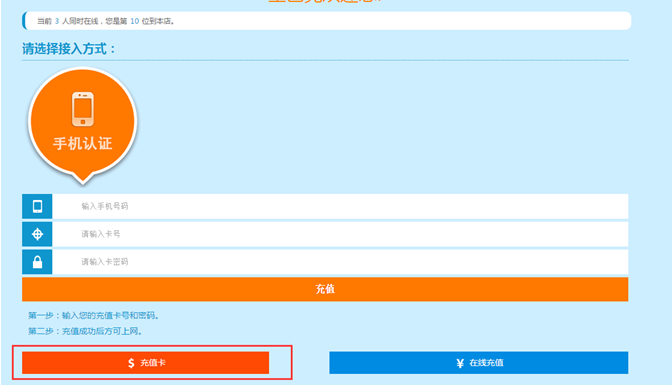Screen dimensions: 672x385
Task: Click the lock icon beside card password field
Action: click(x=37, y=262)
